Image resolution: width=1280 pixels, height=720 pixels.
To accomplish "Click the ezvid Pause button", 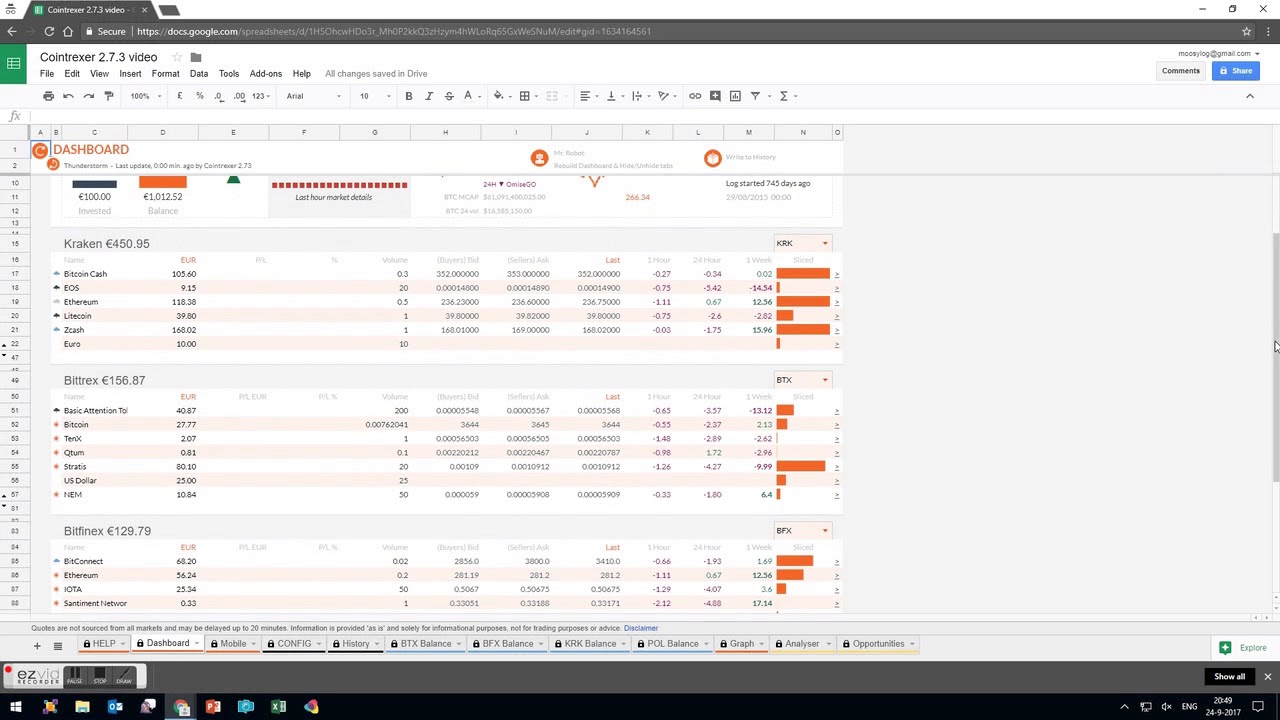I will tap(75, 677).
